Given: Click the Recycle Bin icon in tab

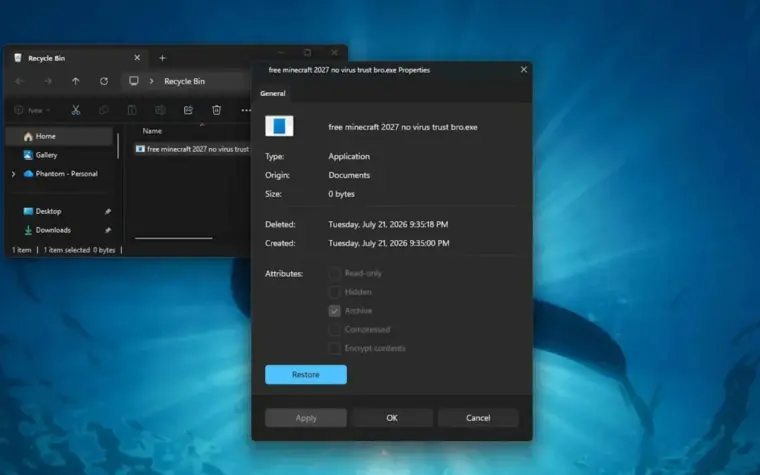Looking at the screenshot, I should [18, 58].
